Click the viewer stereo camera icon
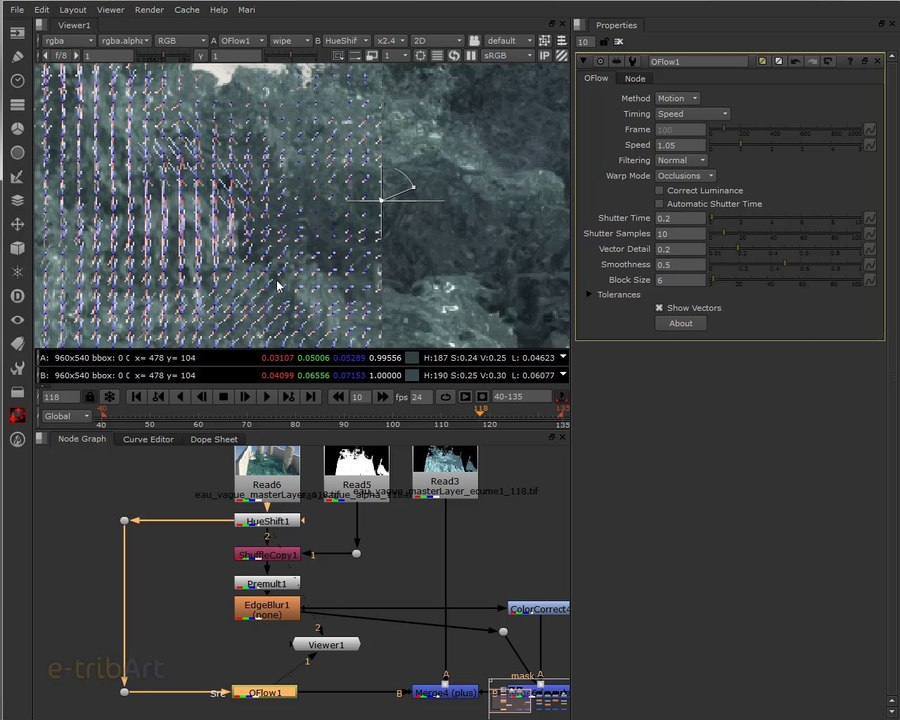Image resolution: width=900 pixels, height=720 pixels. [x=474, y=41]
